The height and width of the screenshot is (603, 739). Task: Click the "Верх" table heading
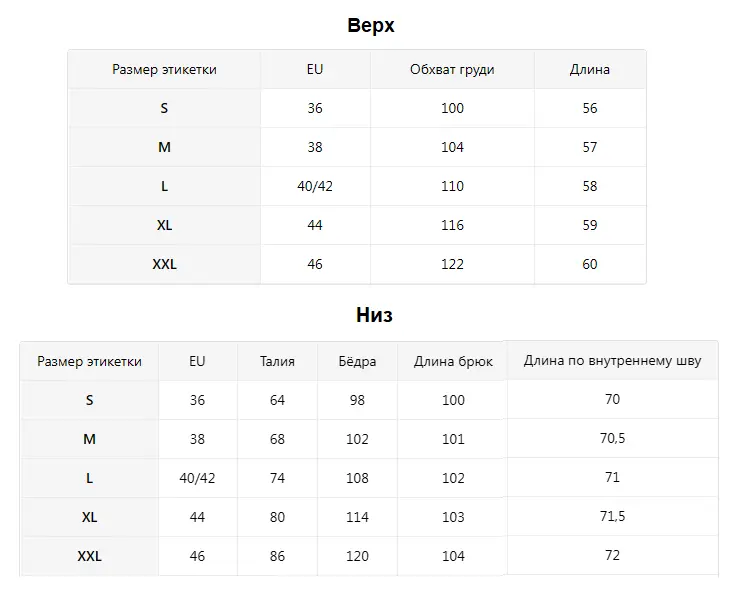(x=370, y=25)
